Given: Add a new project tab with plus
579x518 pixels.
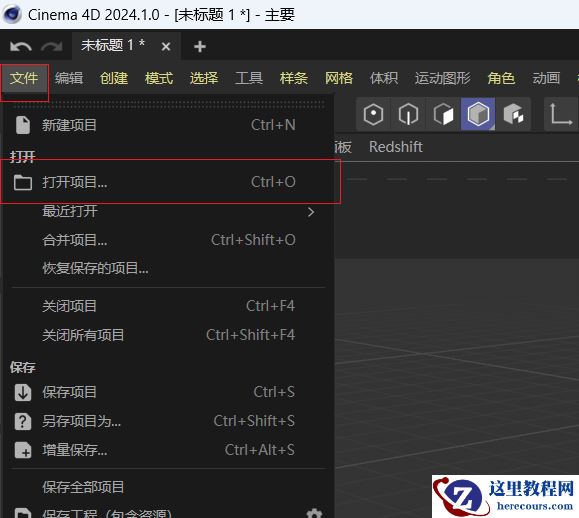Looking at the screenshot, I should click(200, 47).
